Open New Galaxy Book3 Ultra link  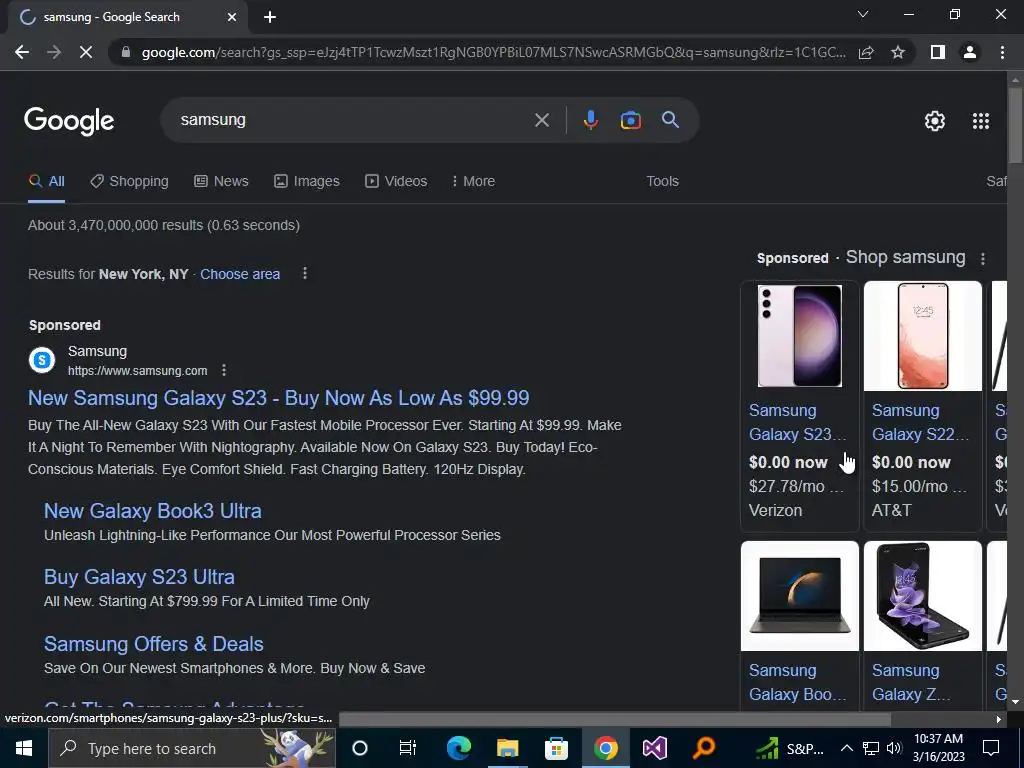click(153, 511)
